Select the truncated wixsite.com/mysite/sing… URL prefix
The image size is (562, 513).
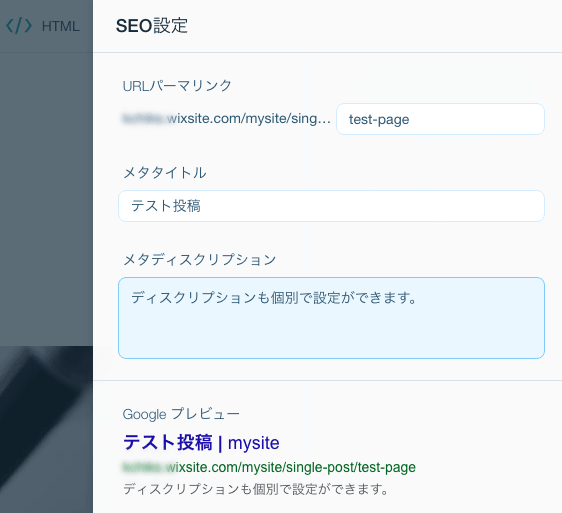click(227, 118)
